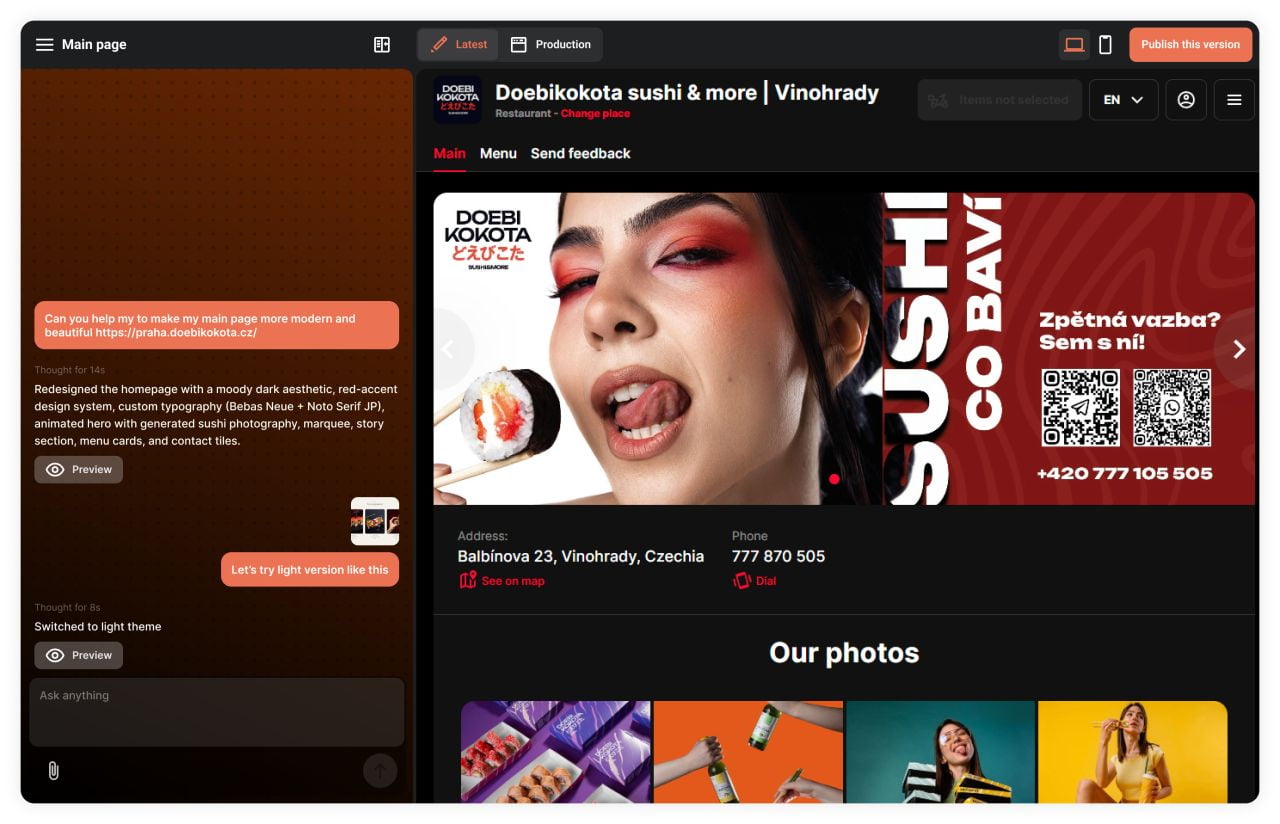Viewport: 1280px width, 824px height.
Task: Open the Send feedback tab
Action: [x=580, y=153]
